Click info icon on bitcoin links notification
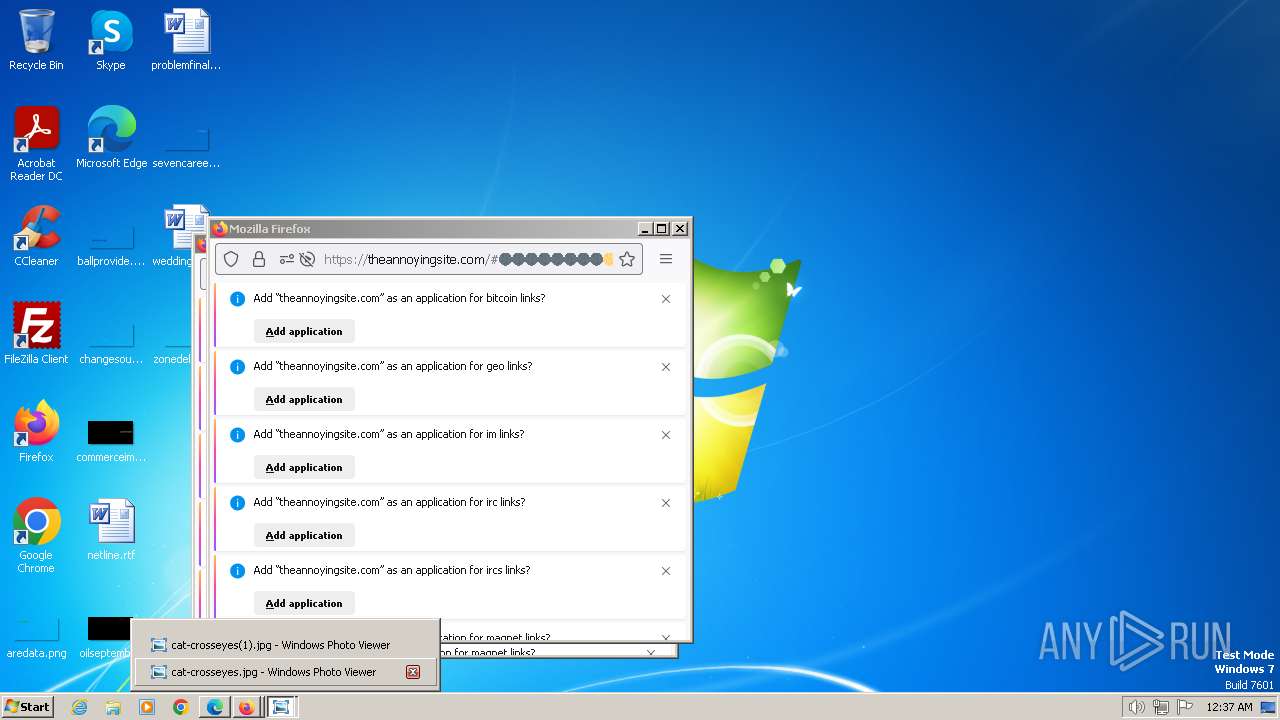This screenshot has width=1280, height=720. coord(237,299)
